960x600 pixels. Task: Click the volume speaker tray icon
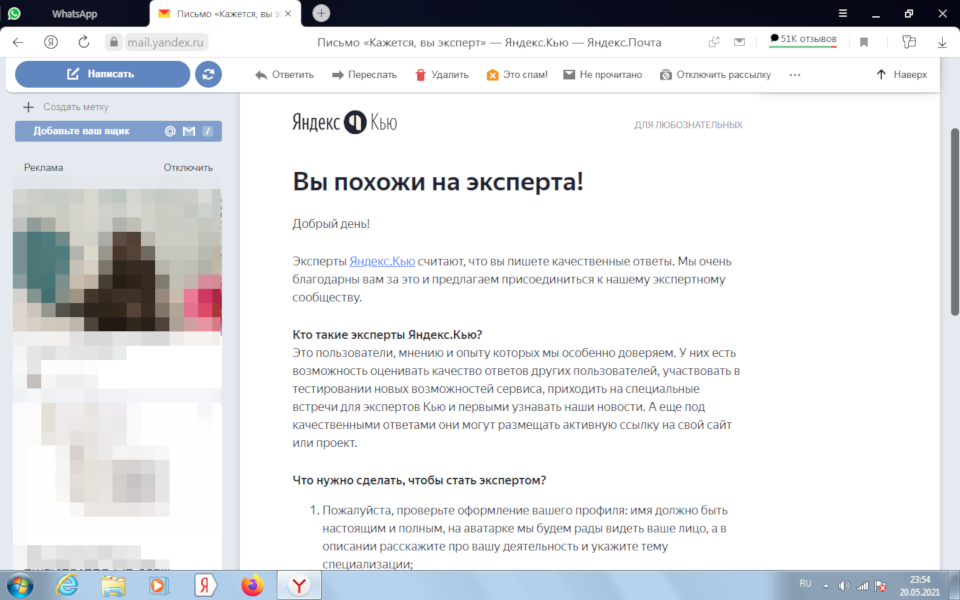844,586
